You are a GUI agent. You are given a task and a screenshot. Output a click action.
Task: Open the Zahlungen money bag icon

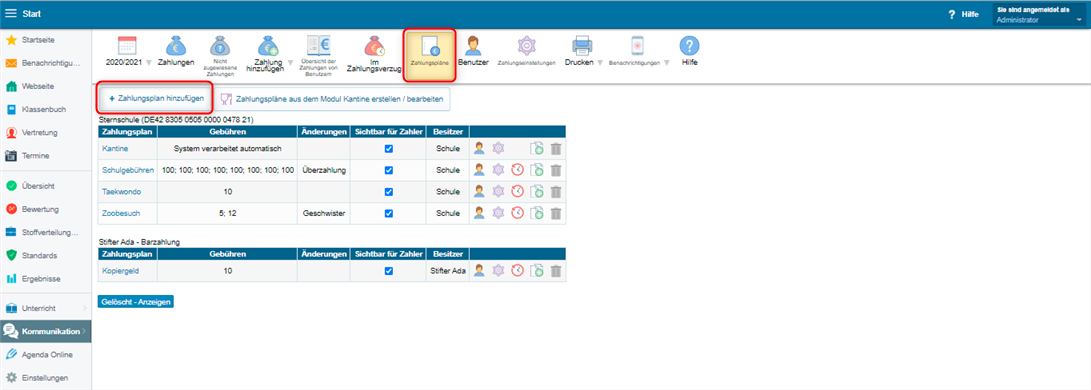pyautogui.click(x=175, y=46)
